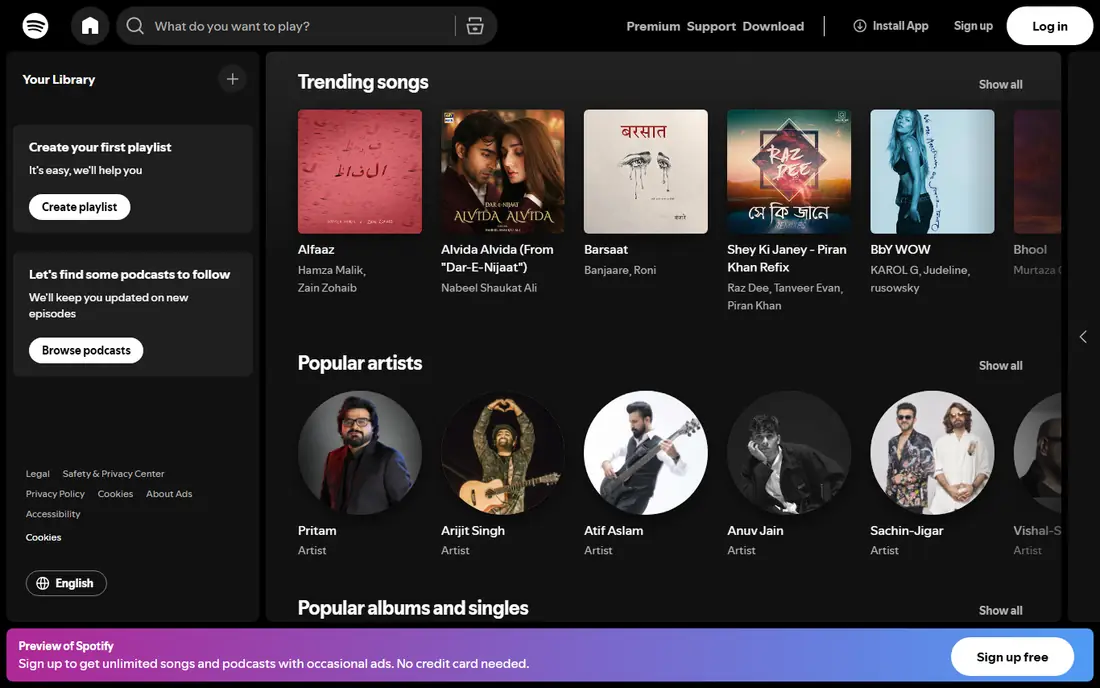Open the Alfaaz album cover
This screenshot has width=1100, height=688.
tap(360, 171)
